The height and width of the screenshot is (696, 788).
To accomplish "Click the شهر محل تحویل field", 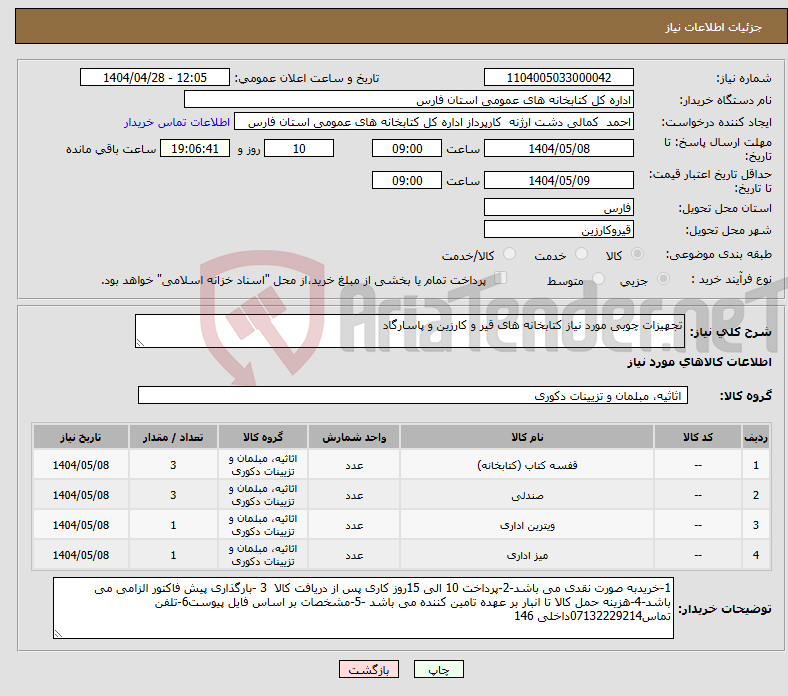I will coord(558,230).
